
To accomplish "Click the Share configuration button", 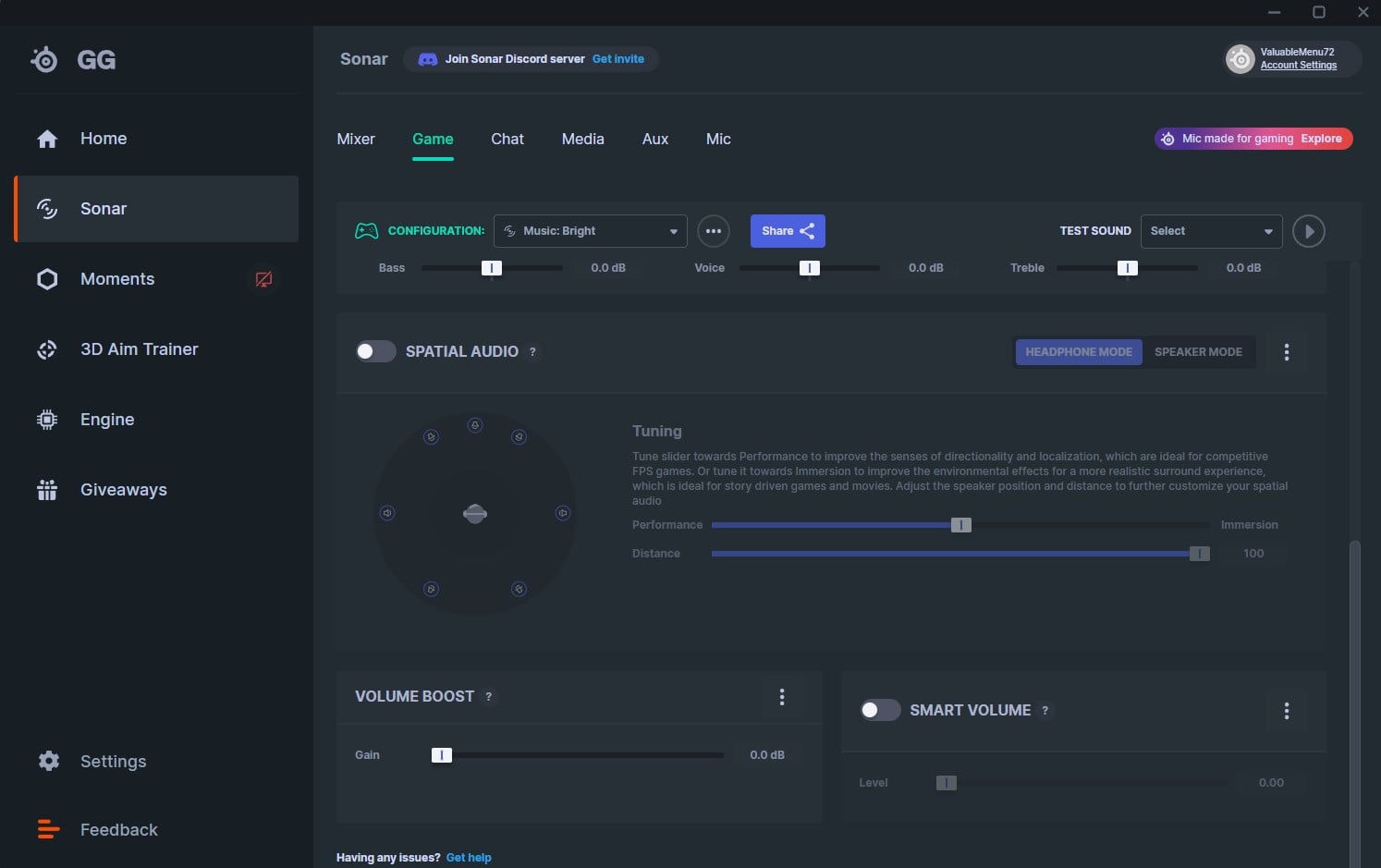I will (788, 231).
